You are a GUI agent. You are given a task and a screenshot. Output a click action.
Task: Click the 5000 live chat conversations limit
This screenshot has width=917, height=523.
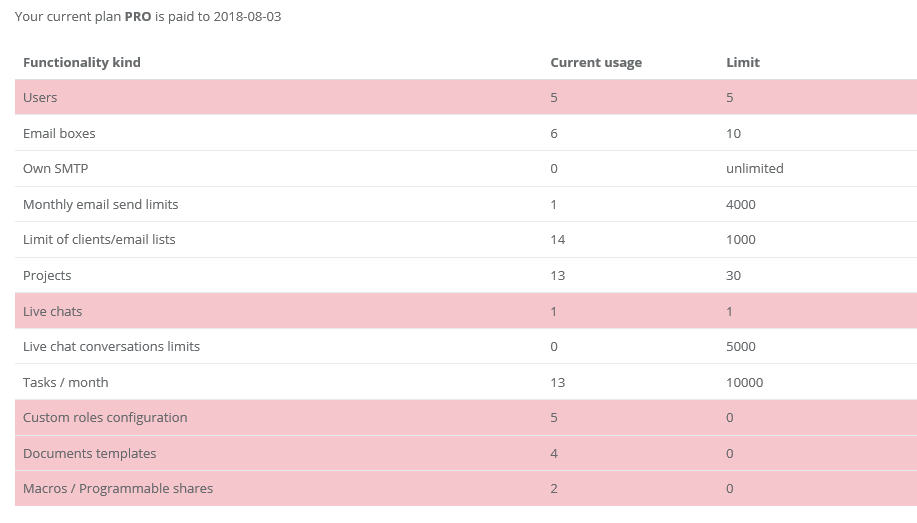click(x=741, y=347)
